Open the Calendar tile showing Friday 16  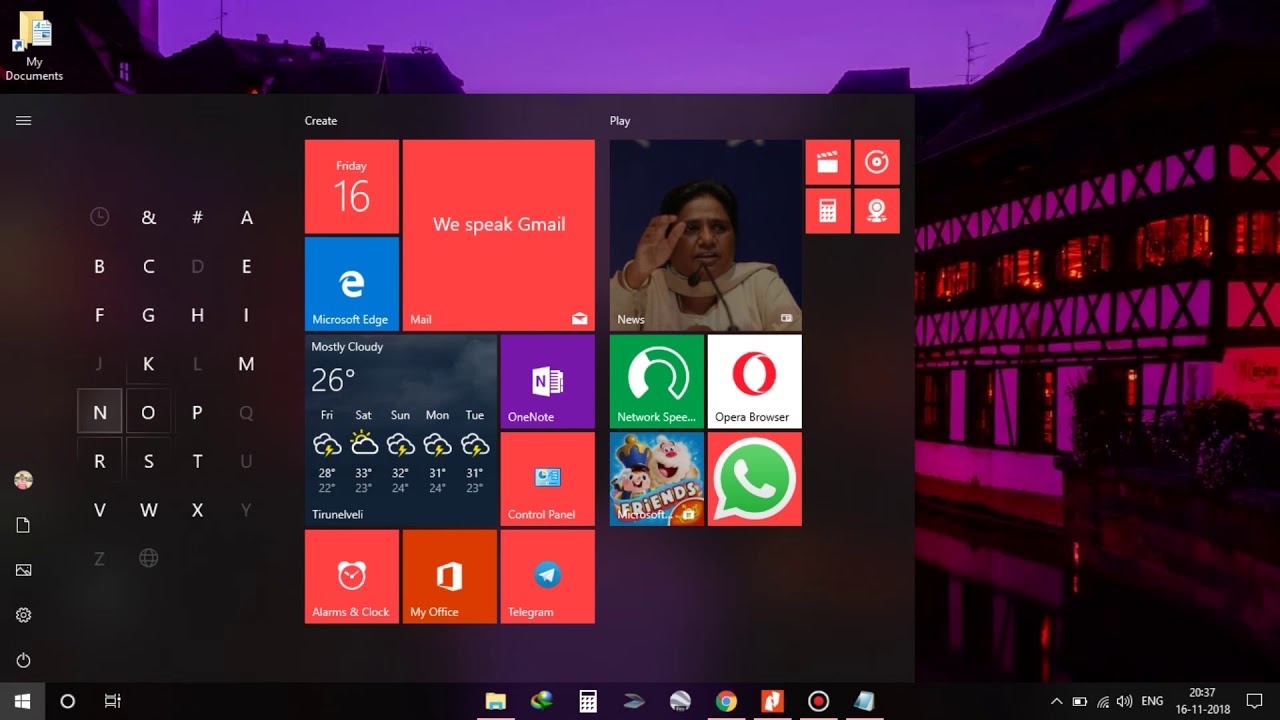[x=352, y=187]
